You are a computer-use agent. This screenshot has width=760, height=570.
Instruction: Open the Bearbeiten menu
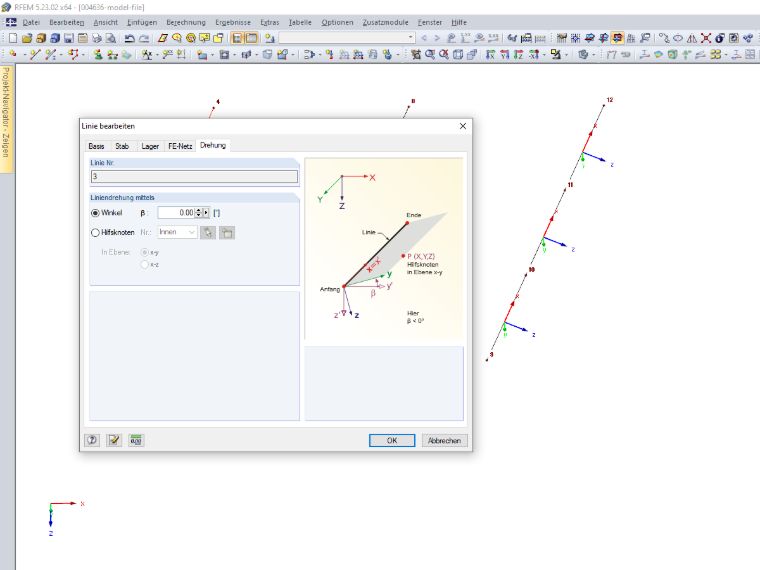pyautogui.click(x=66, y=22)
